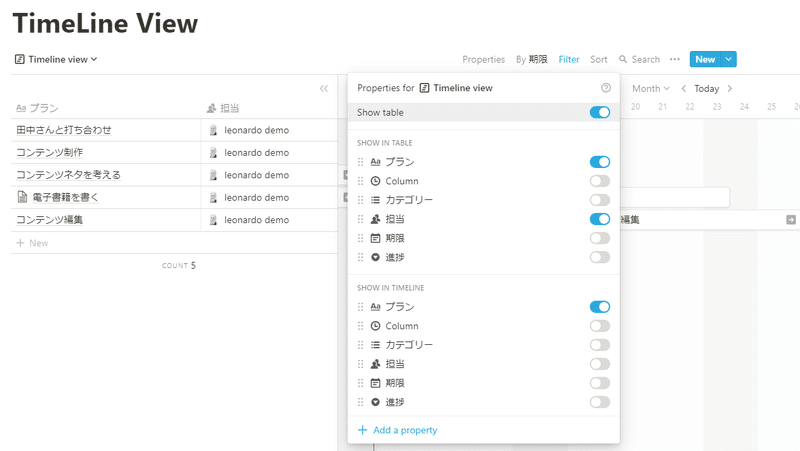The width and height of the screenshot is (800, 451).
Task: Click the arrow icon on 編集 timeline bar
Action: click(x=791, y=219)
